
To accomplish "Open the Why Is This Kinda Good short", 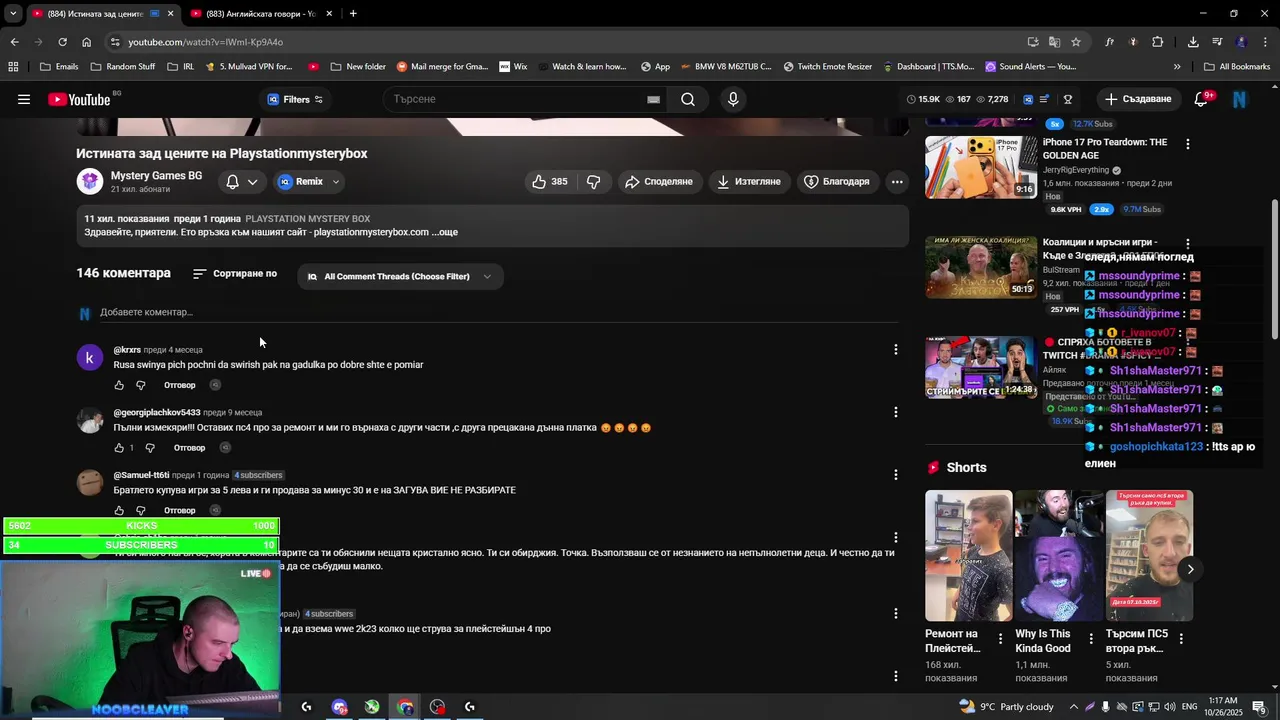I will (x=1059, y=555).
